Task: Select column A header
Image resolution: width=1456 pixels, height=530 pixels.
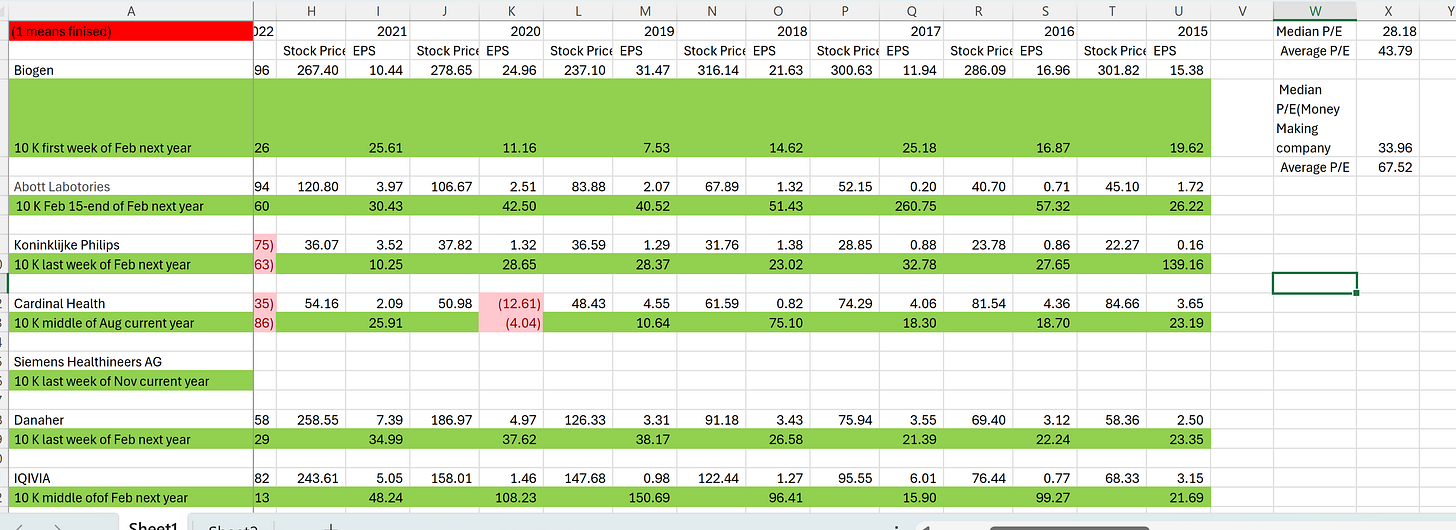Action: click(133, 10)
